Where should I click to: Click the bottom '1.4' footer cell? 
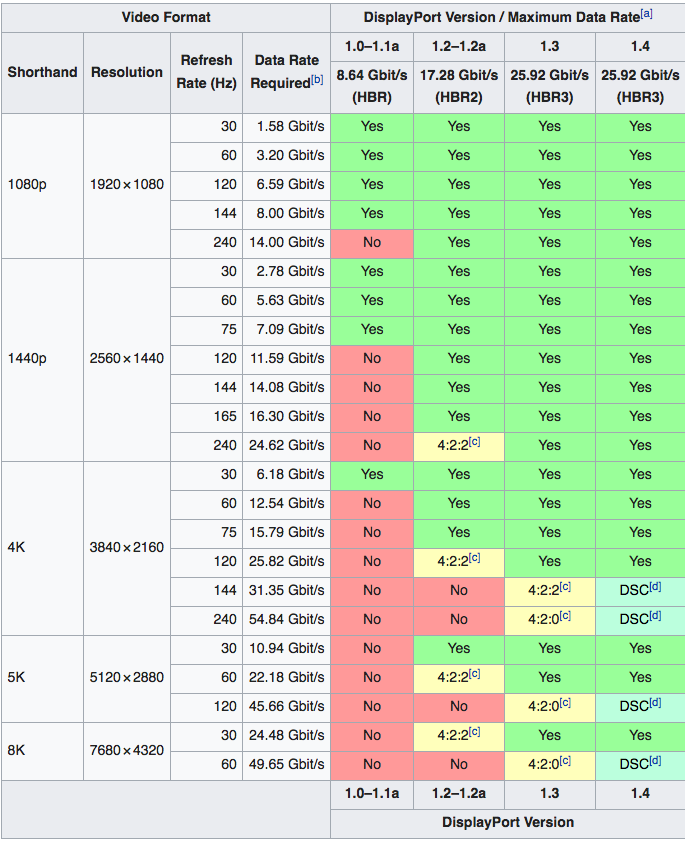(x=640, y=794)
